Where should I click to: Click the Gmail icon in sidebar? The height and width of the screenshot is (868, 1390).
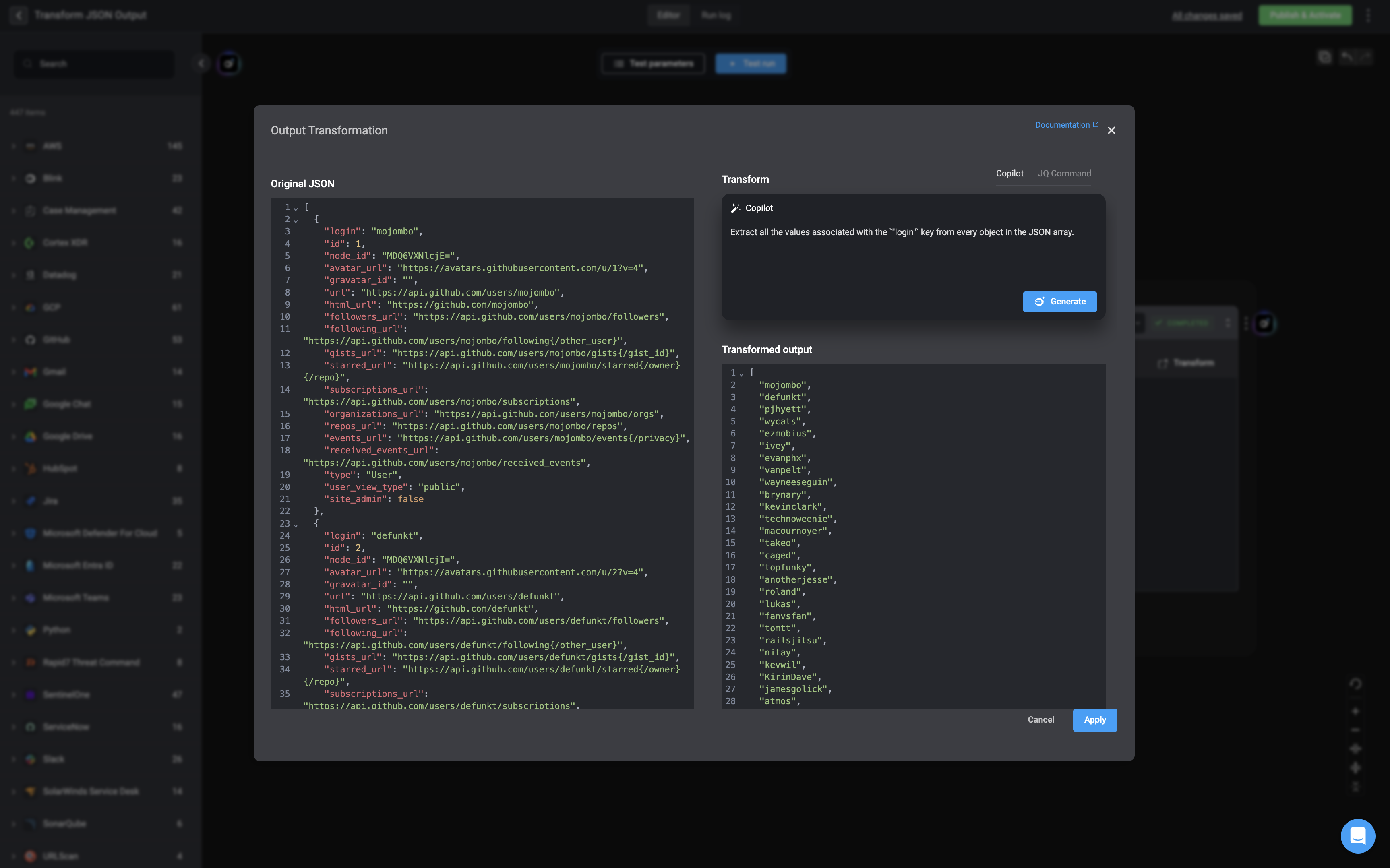click(31, 372)
